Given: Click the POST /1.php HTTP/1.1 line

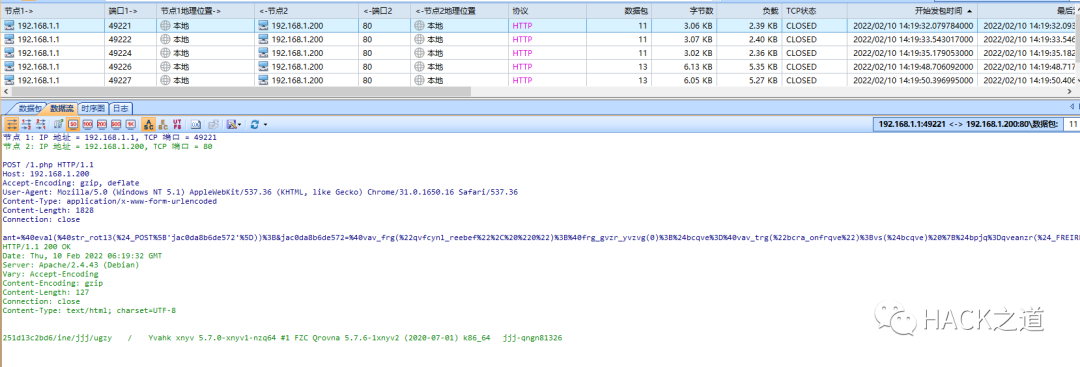Looking at the screenshot, I should click(x=48, y=165).
